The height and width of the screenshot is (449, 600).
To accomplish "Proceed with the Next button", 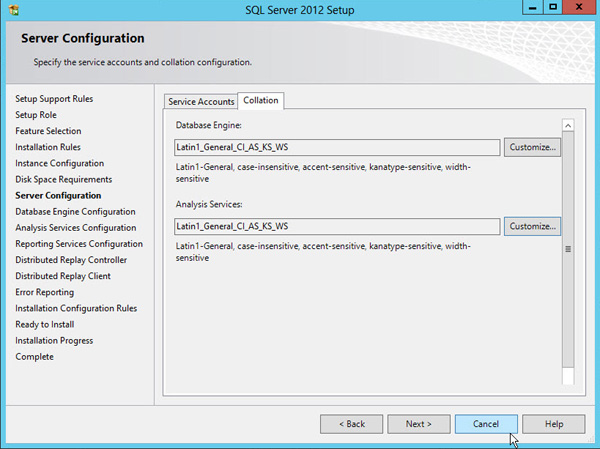I will [x=419, y=424].
